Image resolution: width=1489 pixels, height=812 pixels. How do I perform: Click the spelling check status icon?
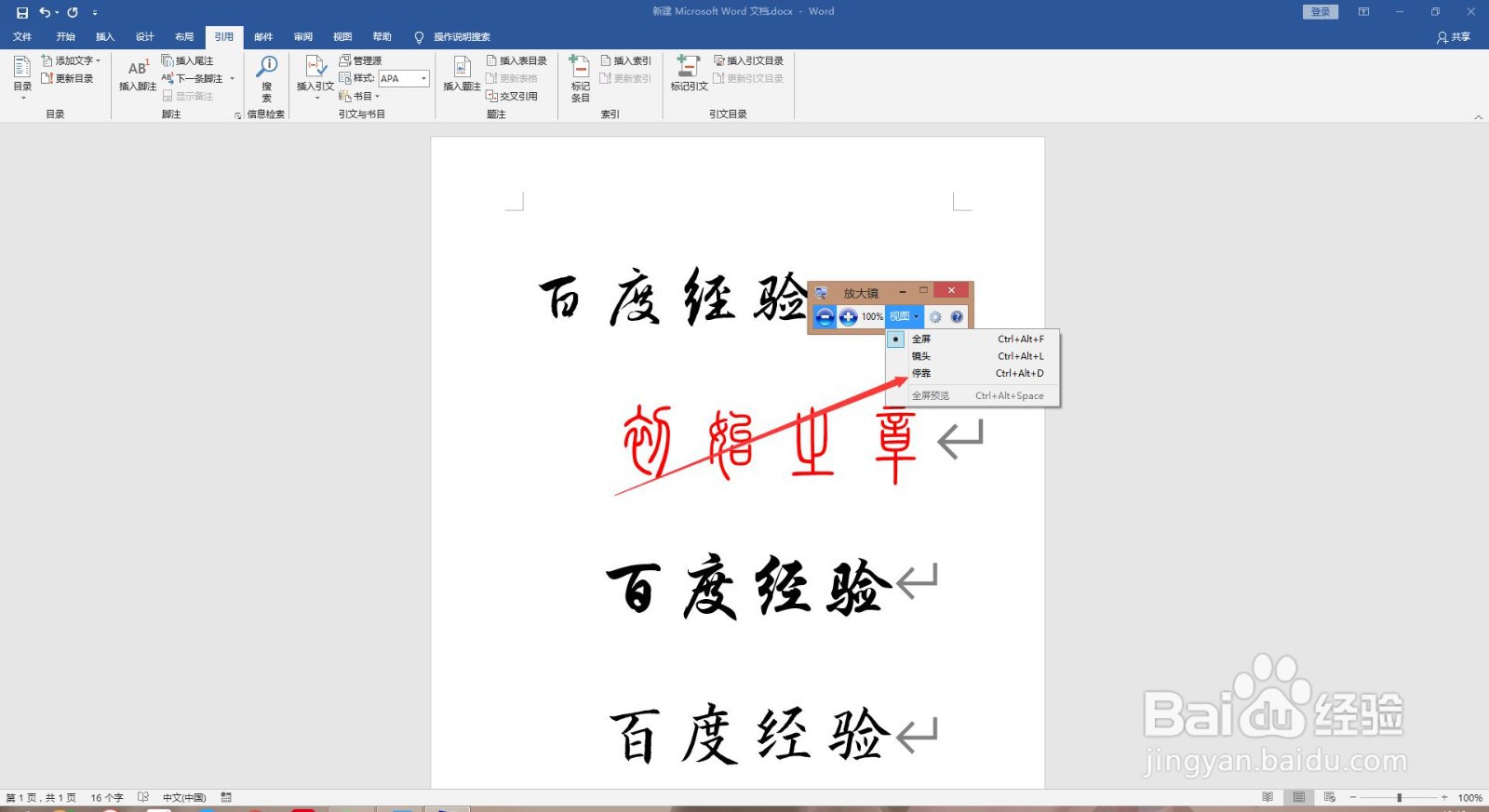pyautogui.click(x=143, y=798)
